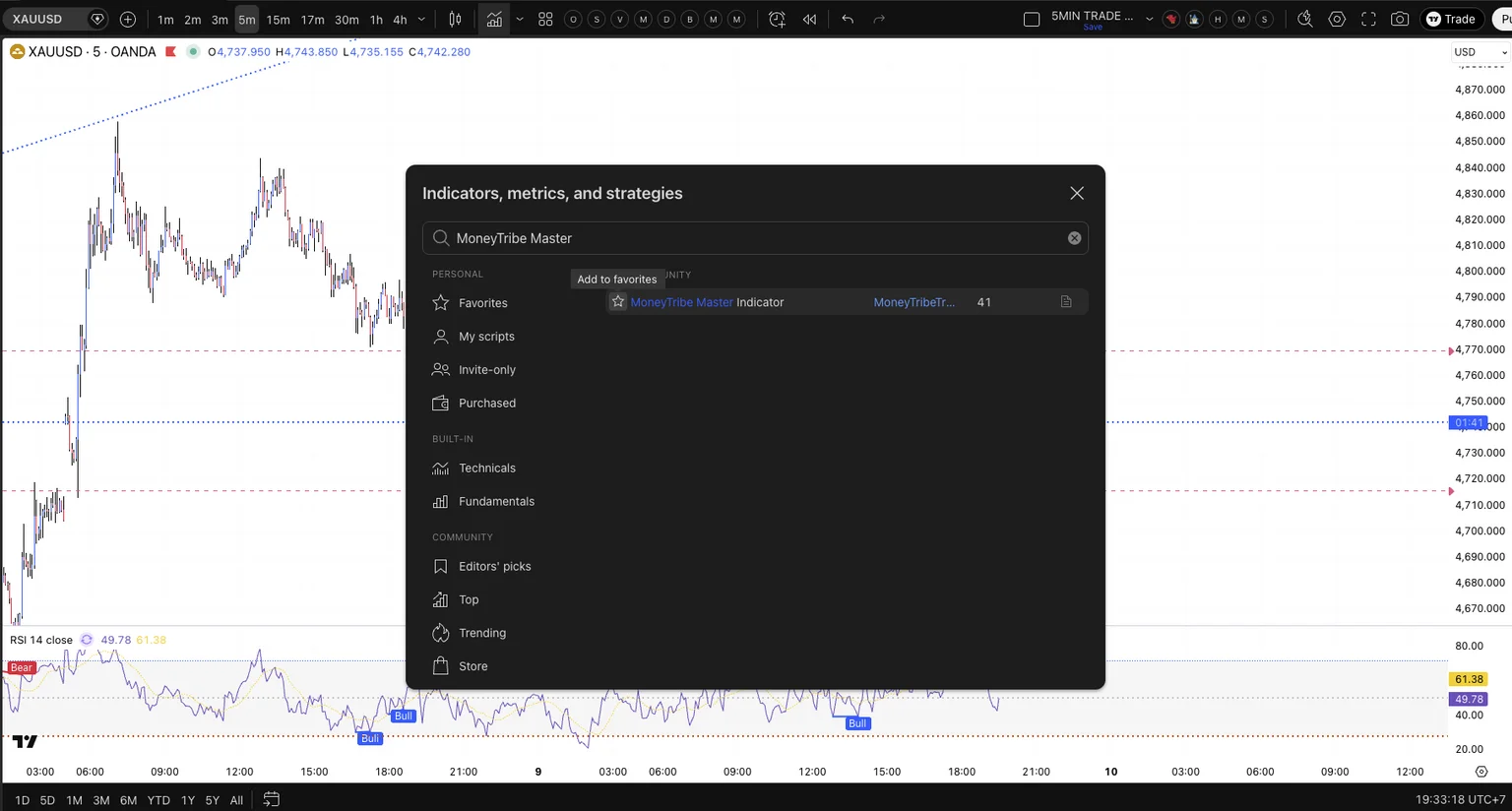
Task: Toggle fullscreen mode
Action: (x=1368, y=19)
